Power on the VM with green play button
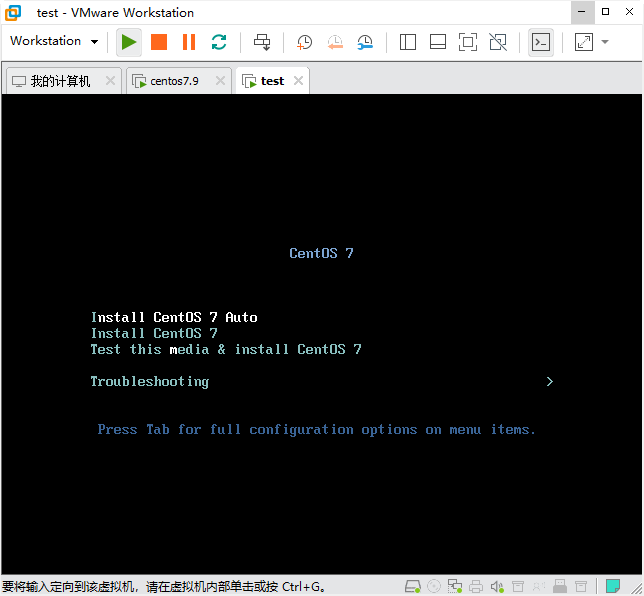The image size is (644, 596). click(x=129, y=42)
